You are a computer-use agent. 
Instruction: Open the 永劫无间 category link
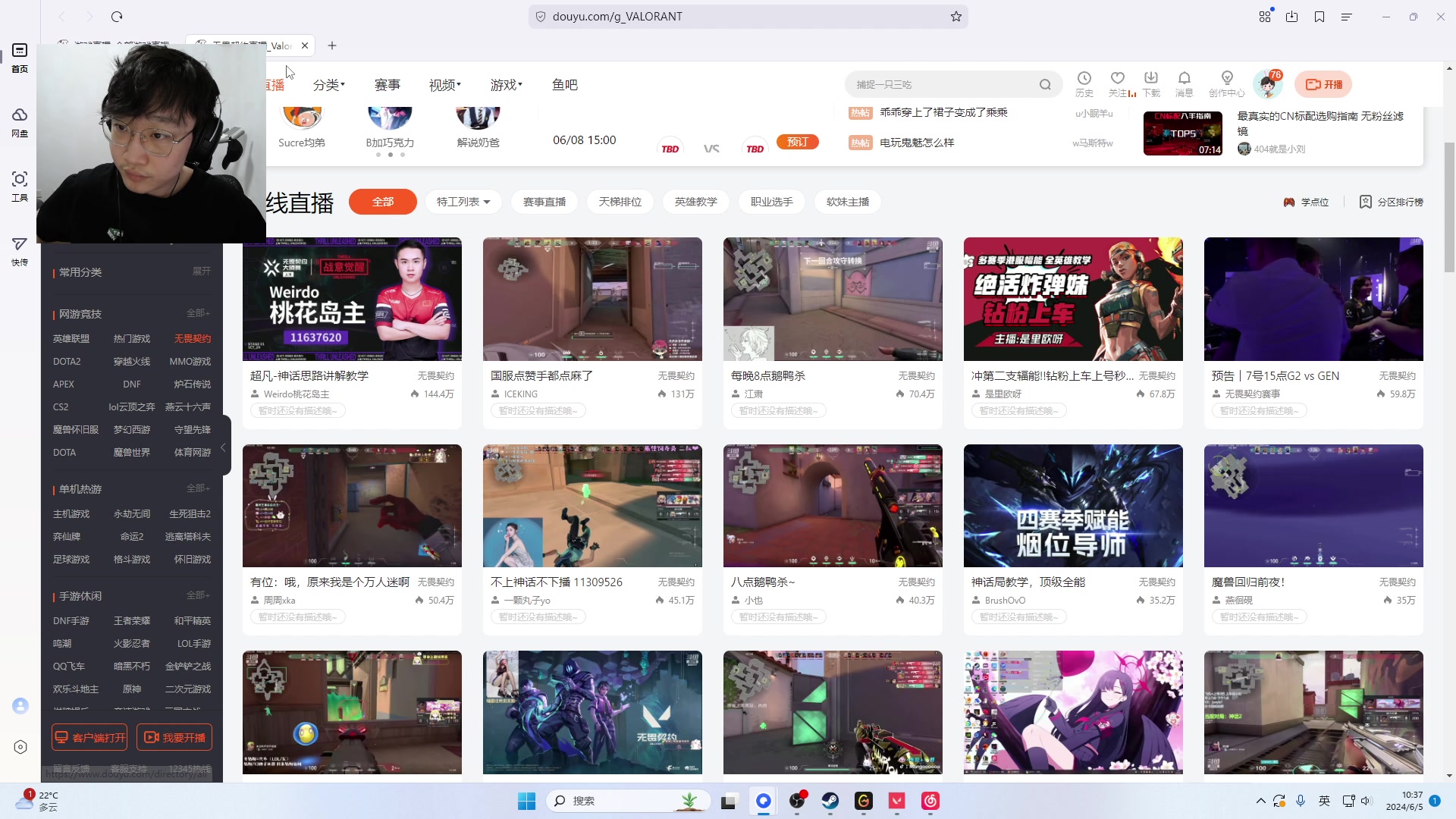coord(132,514)
